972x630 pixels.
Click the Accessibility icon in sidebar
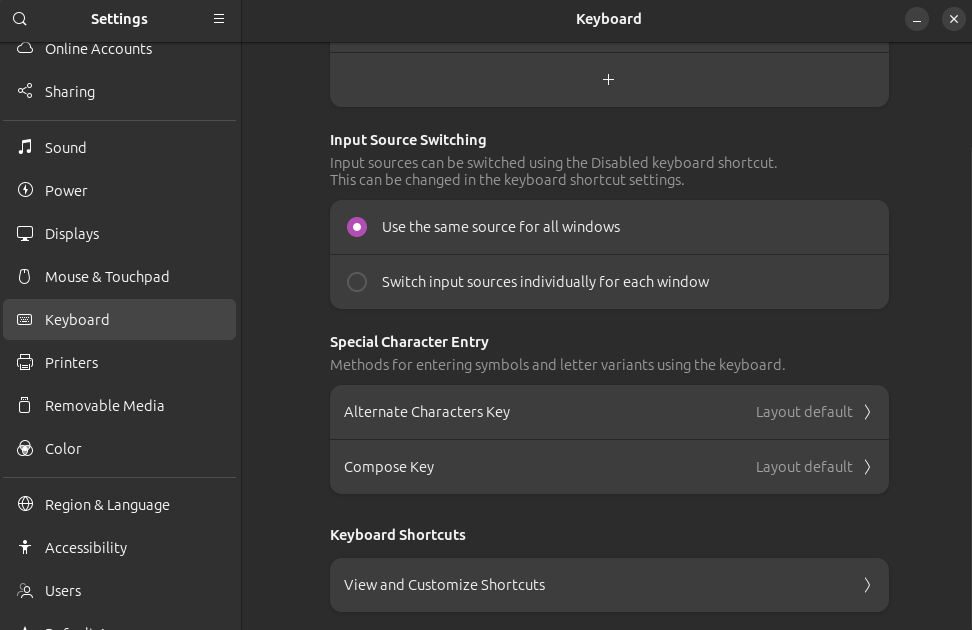25,548
